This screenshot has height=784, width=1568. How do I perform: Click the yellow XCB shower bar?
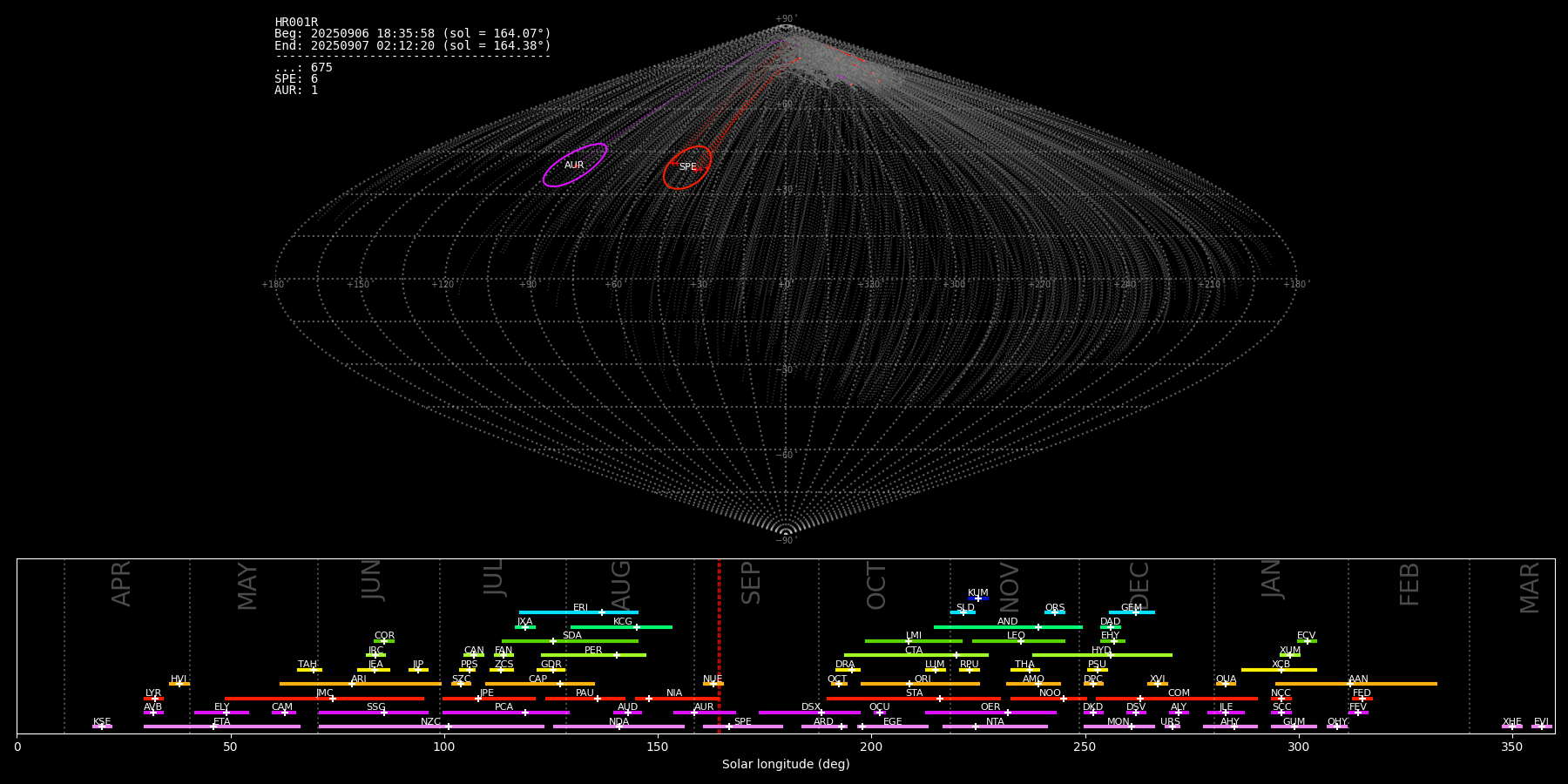(x=1279, y=670)
